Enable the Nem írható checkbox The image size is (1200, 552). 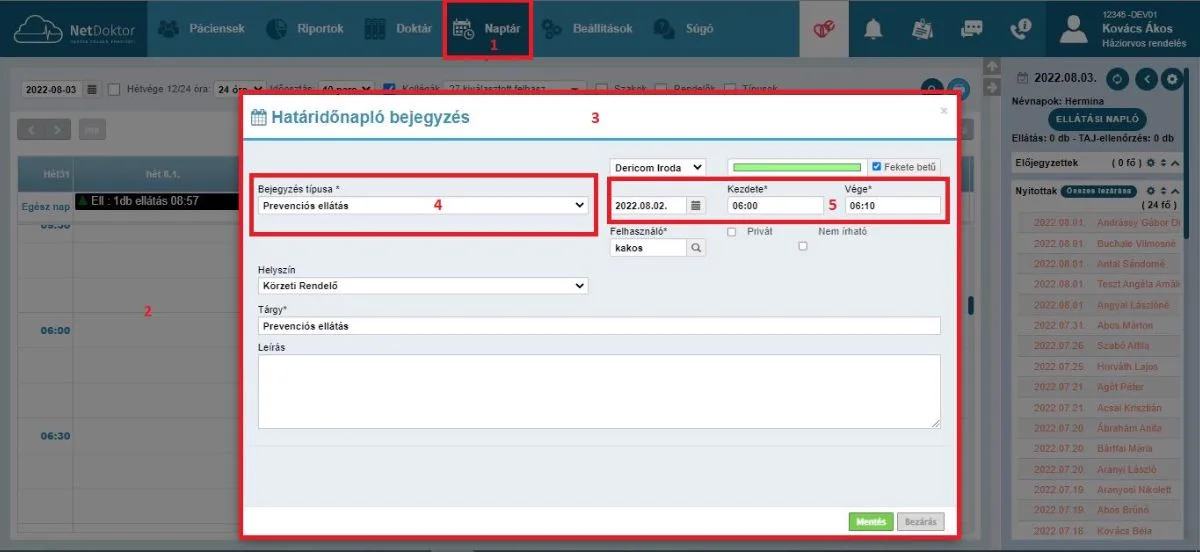point(802,245)
